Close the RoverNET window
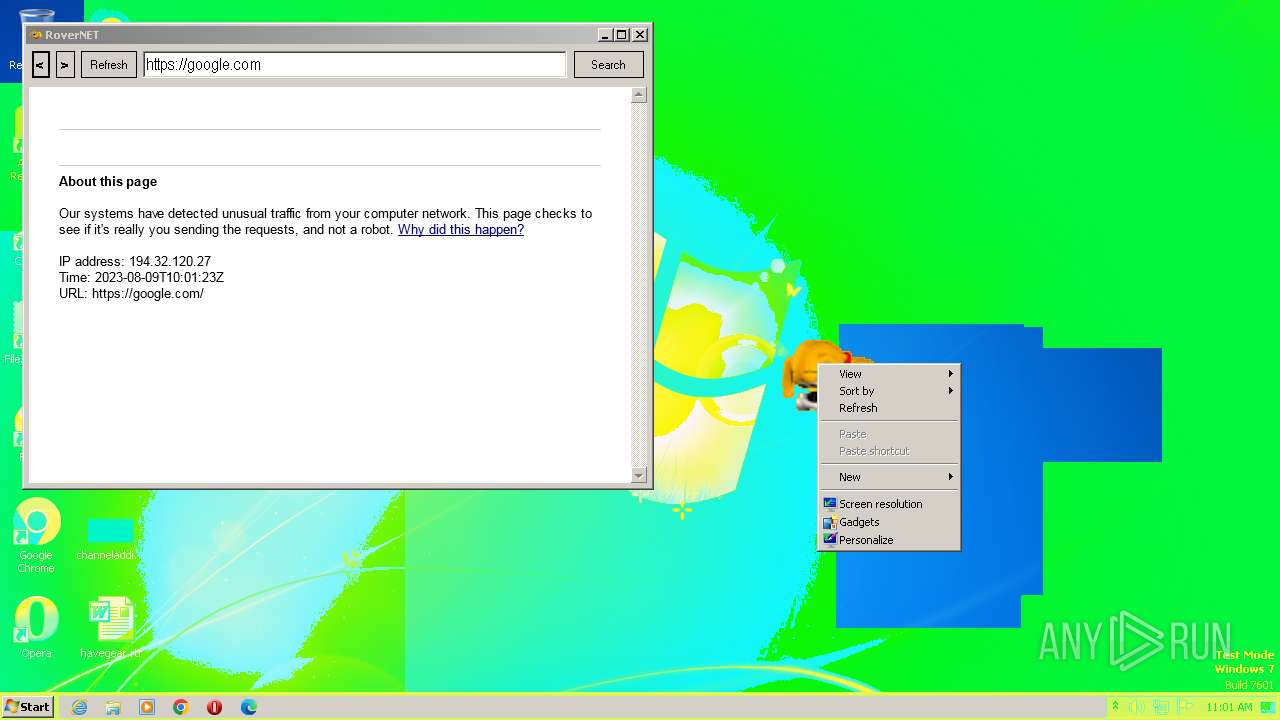This screenshot has height=720, width=1280. click(x=640, y=35)
